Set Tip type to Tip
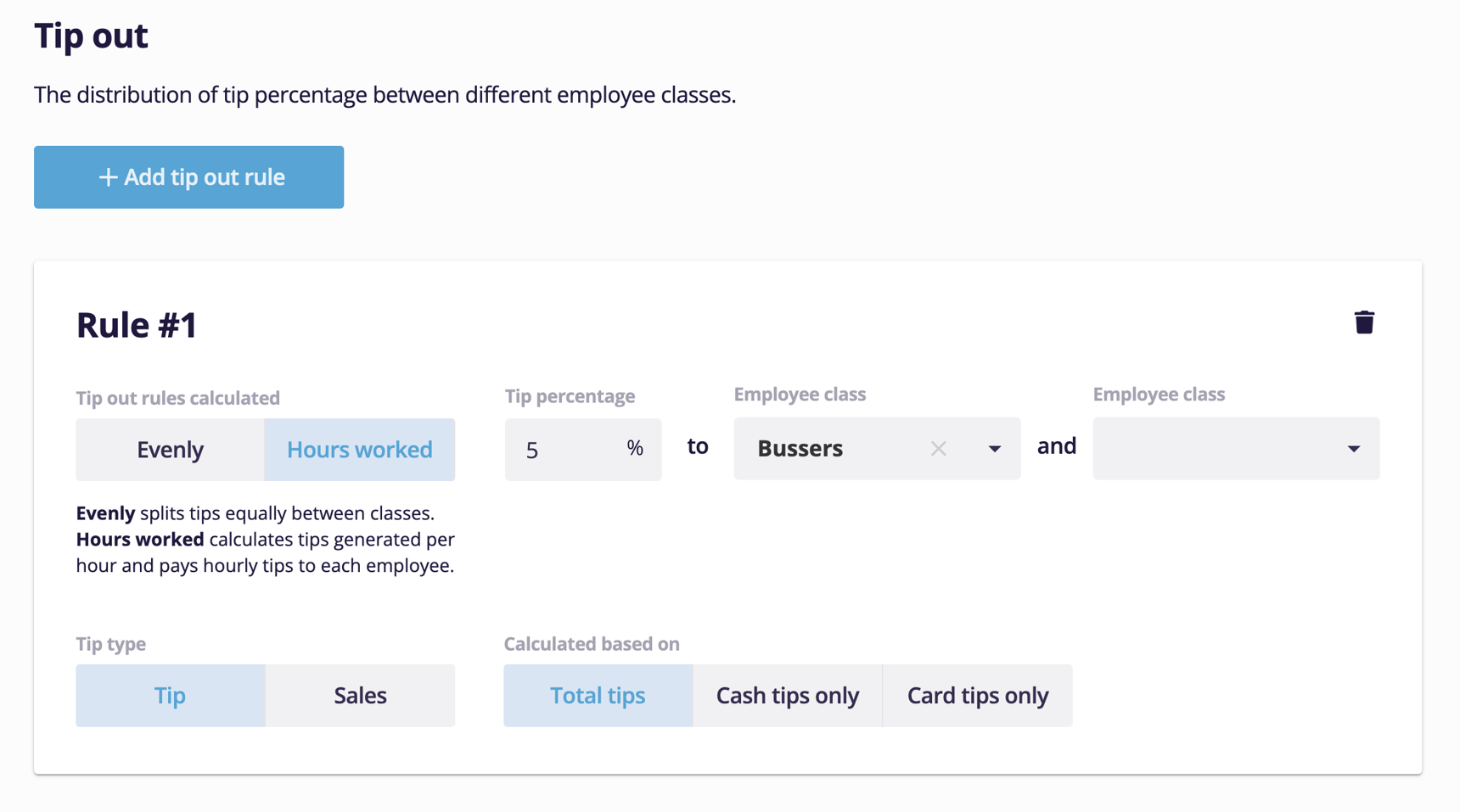The height and width of the screenshot is (812, 1460). pos(170,695)
